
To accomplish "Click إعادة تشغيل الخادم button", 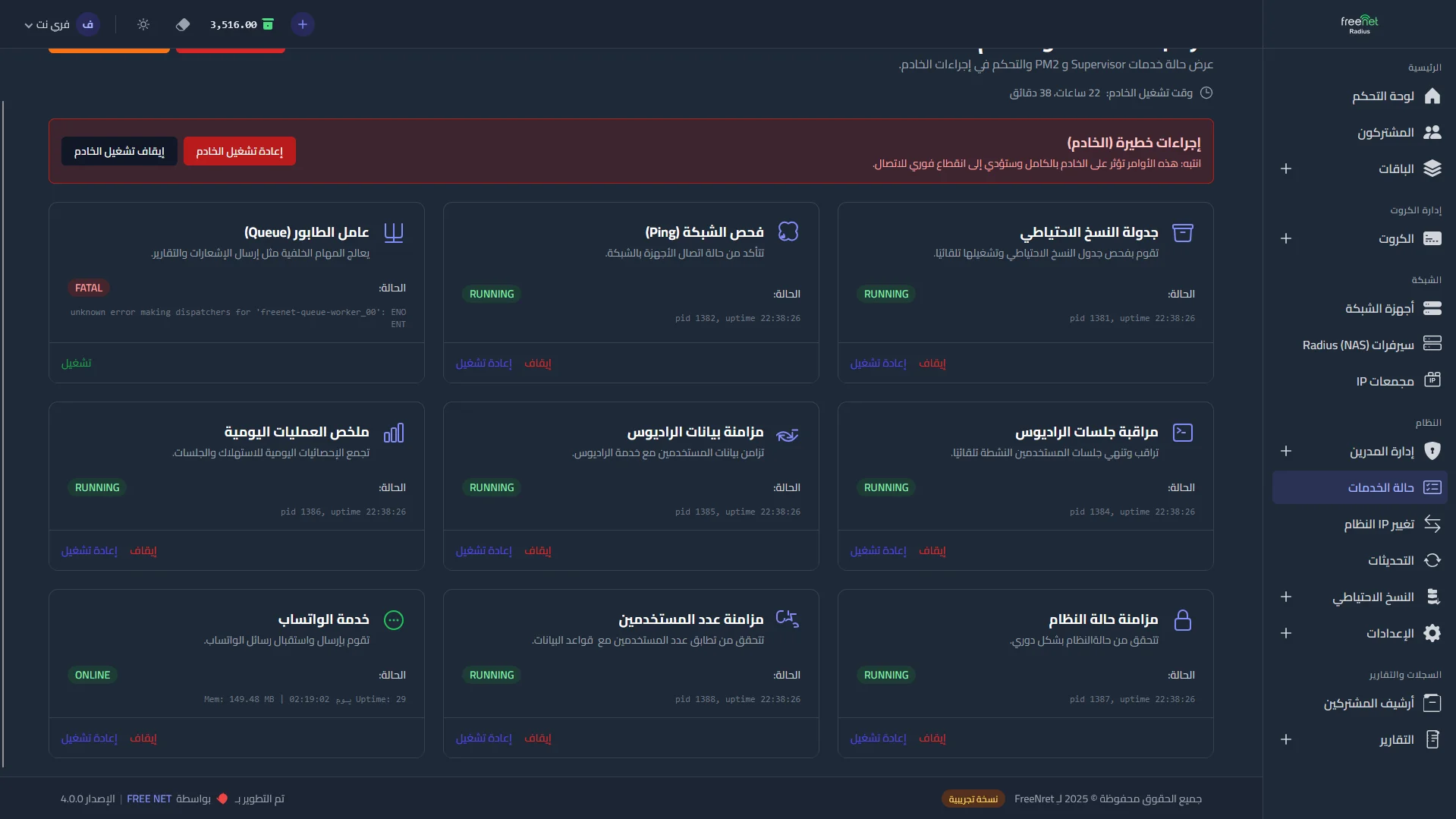I will click(x=239, y=150).
